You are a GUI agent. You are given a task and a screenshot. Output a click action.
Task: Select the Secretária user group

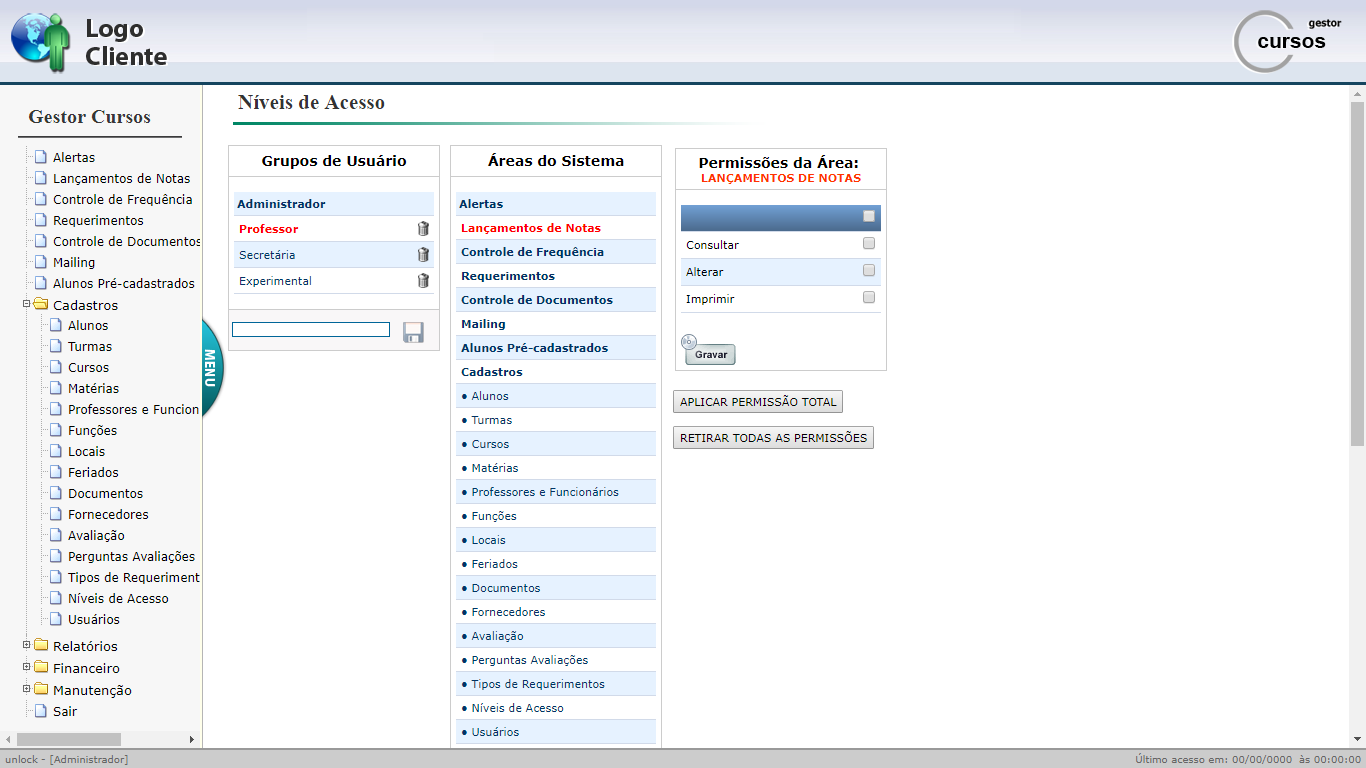(267, 255)
